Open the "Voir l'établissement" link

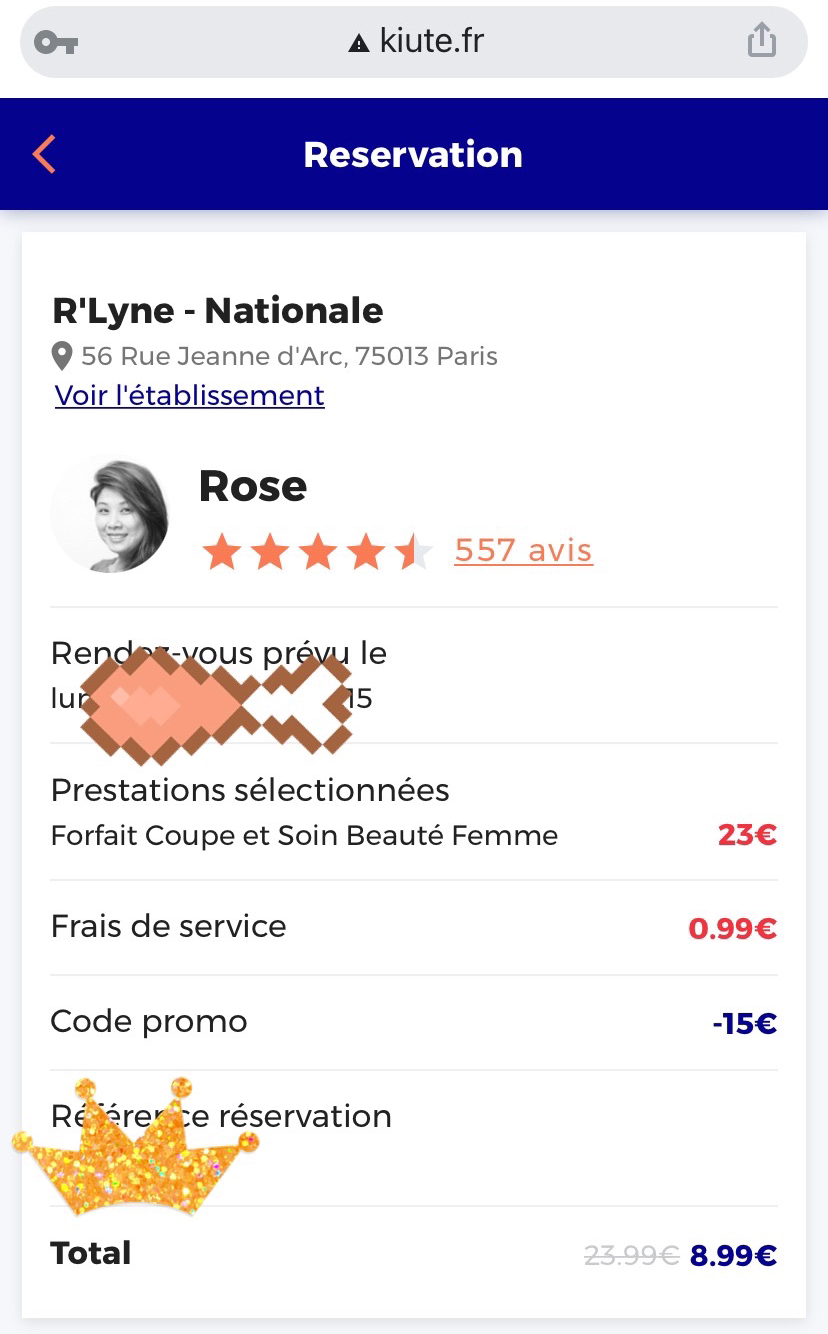(x=190, y=396)
